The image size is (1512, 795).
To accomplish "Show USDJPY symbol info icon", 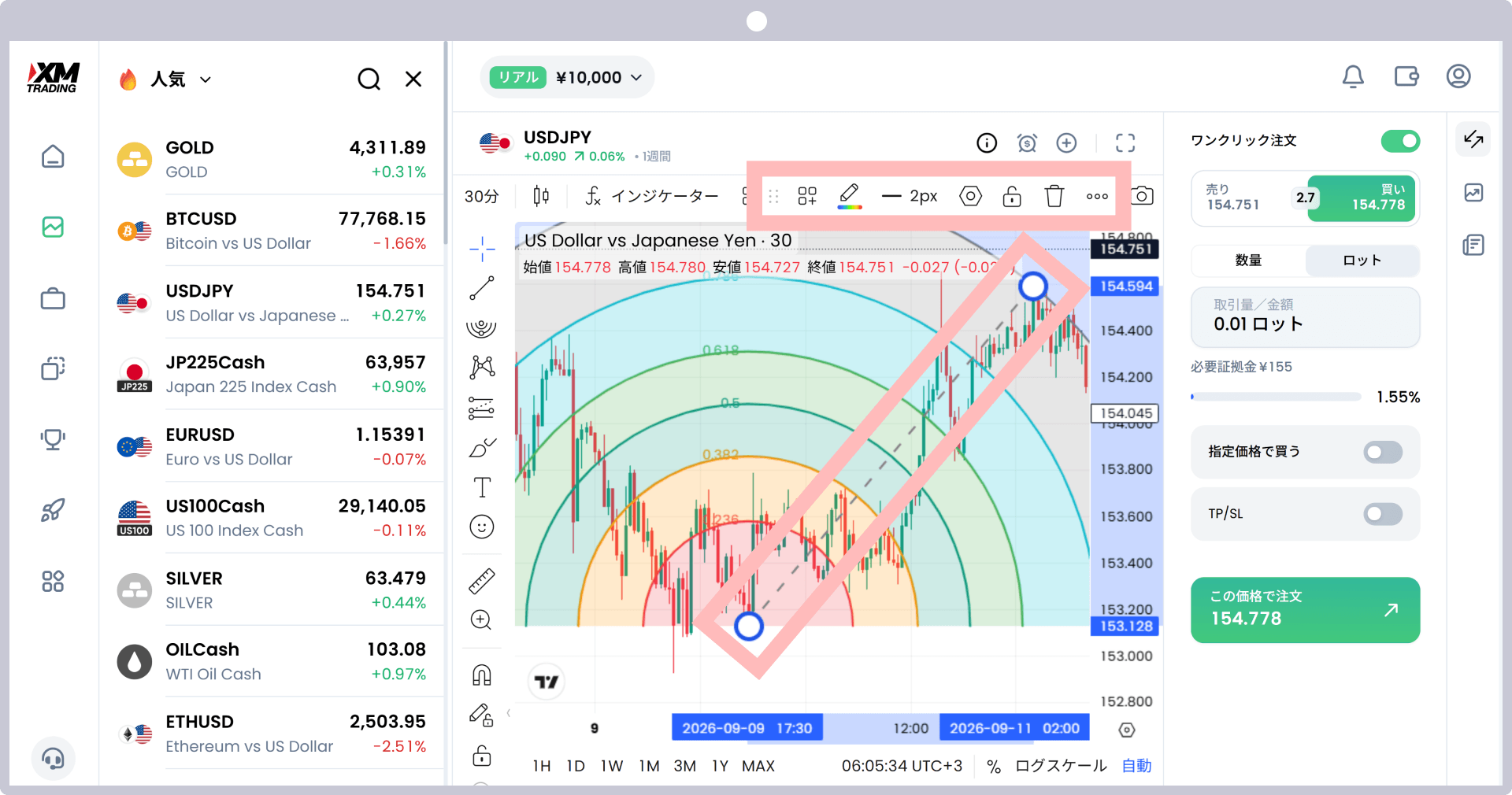I will (987, 142).
